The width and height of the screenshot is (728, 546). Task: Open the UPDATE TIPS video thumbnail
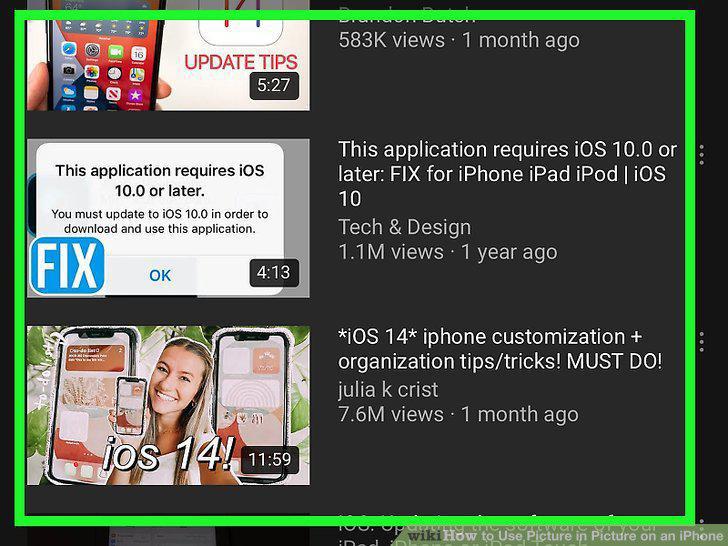[168, 56]
